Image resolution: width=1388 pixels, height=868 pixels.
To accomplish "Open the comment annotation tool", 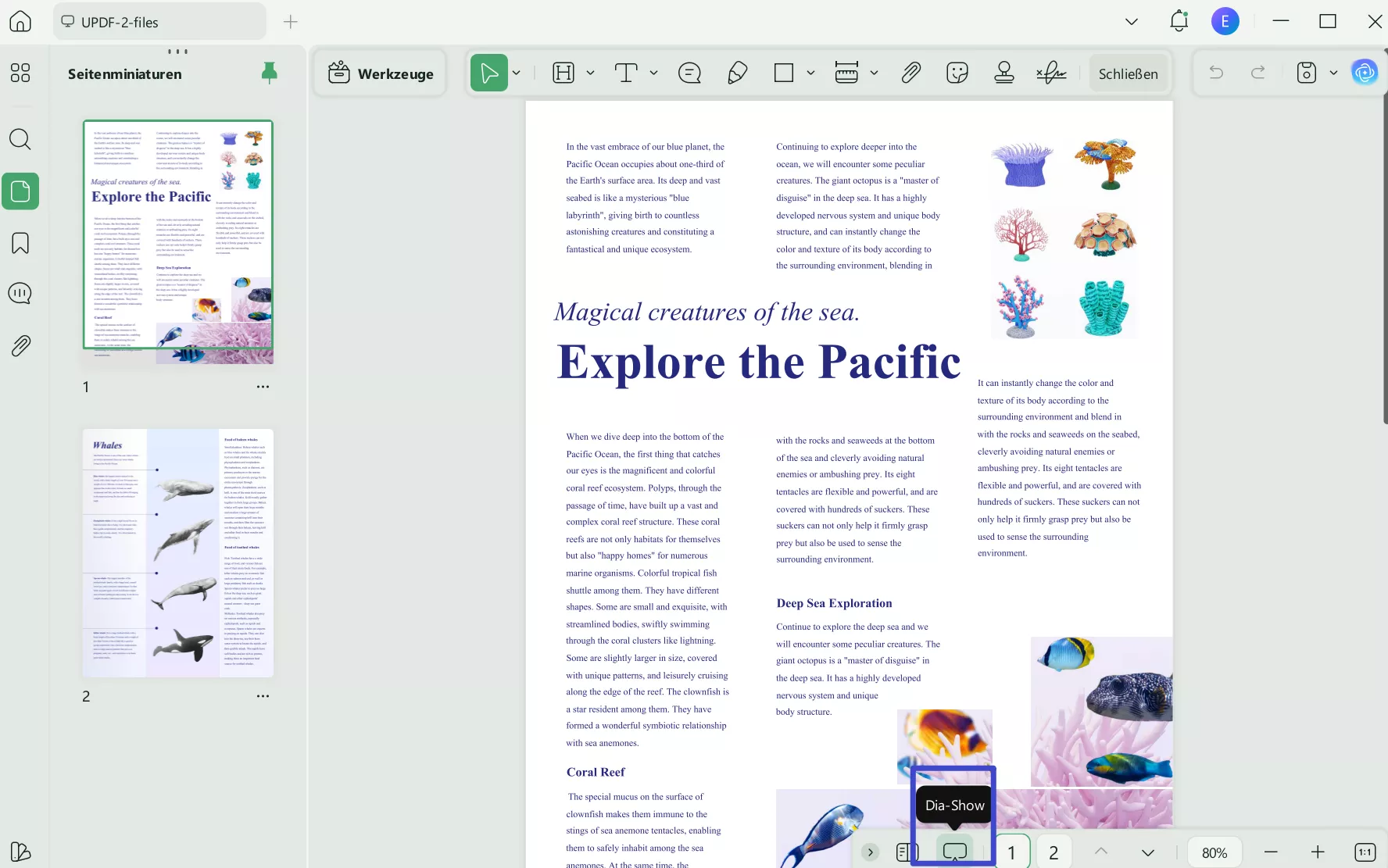I will click(x=689, y=73).
